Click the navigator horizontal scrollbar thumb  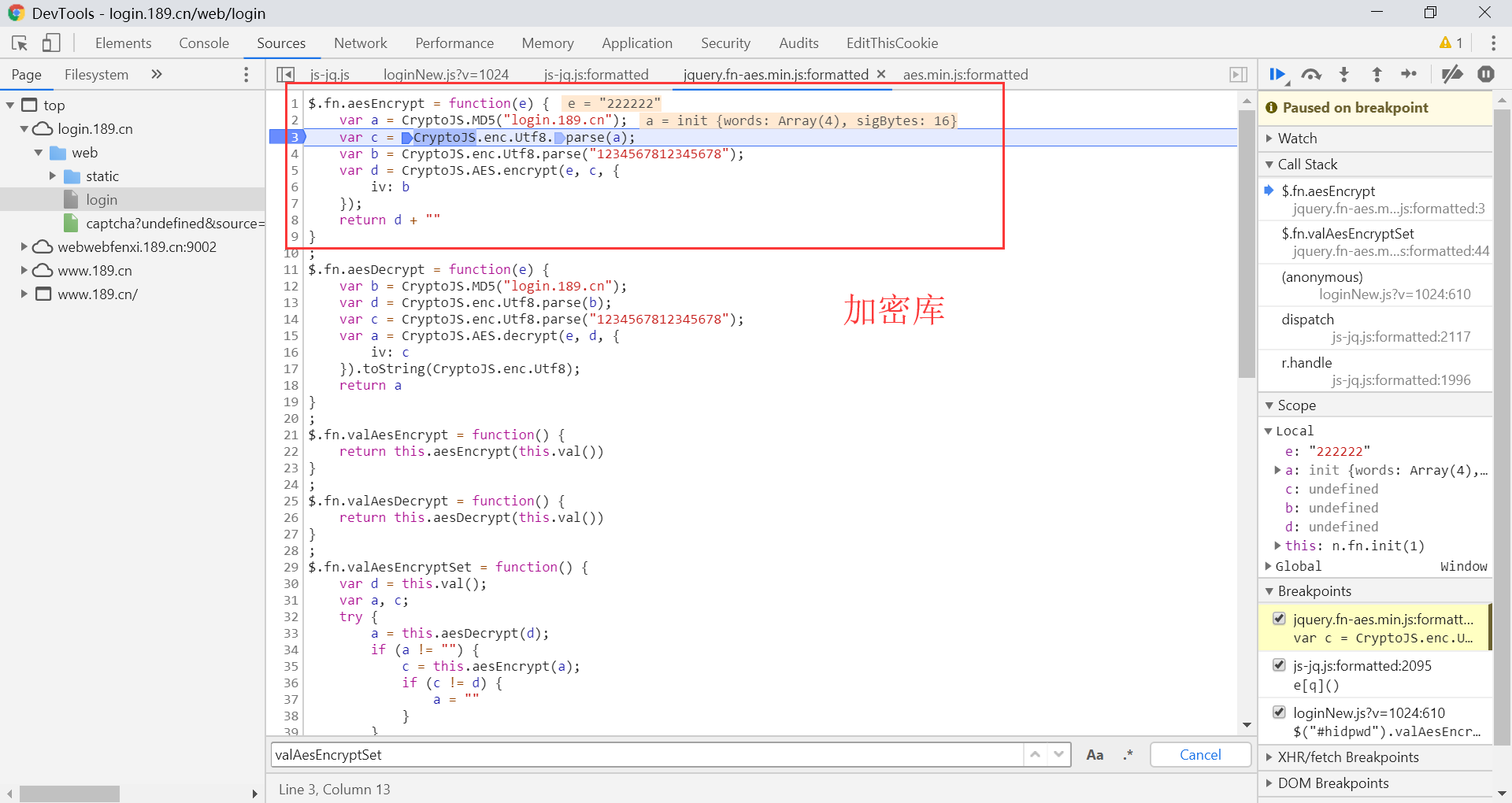(x=69, y=794)
